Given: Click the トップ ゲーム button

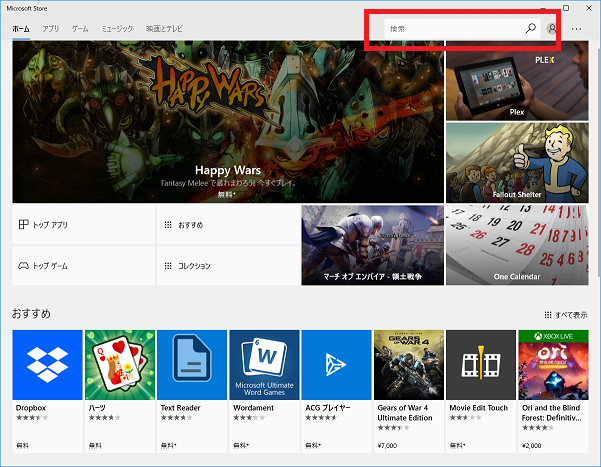Looking at the screenshot, I should pos(83,266).
